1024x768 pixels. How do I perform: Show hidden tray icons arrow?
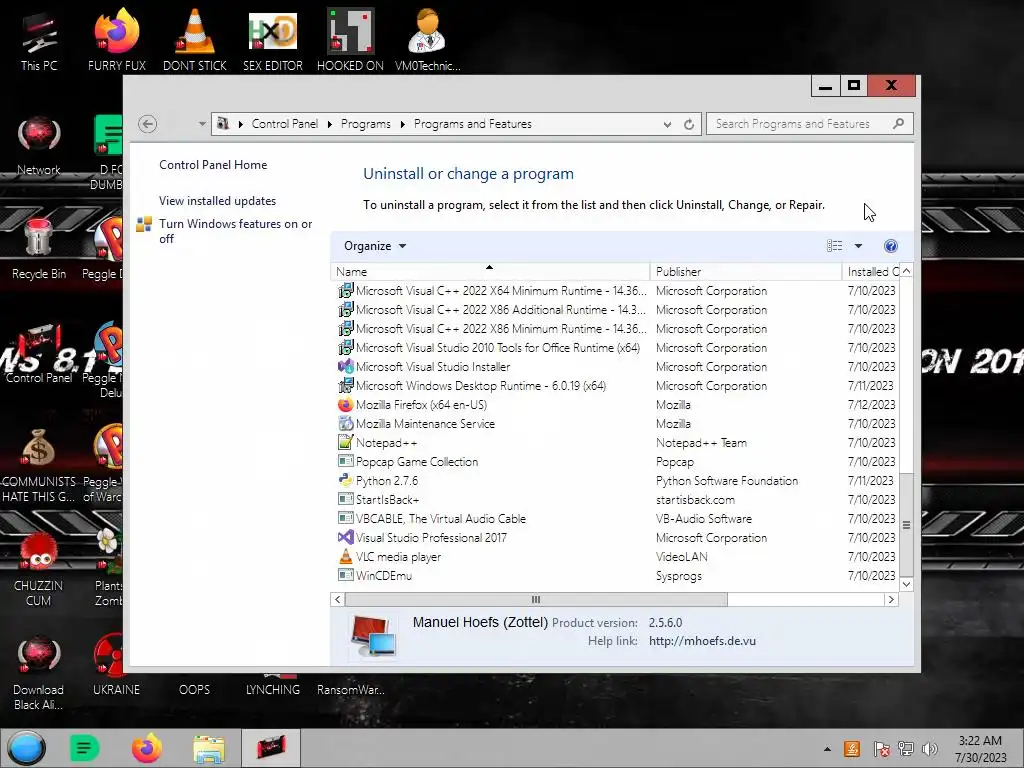tap(827, 749)
